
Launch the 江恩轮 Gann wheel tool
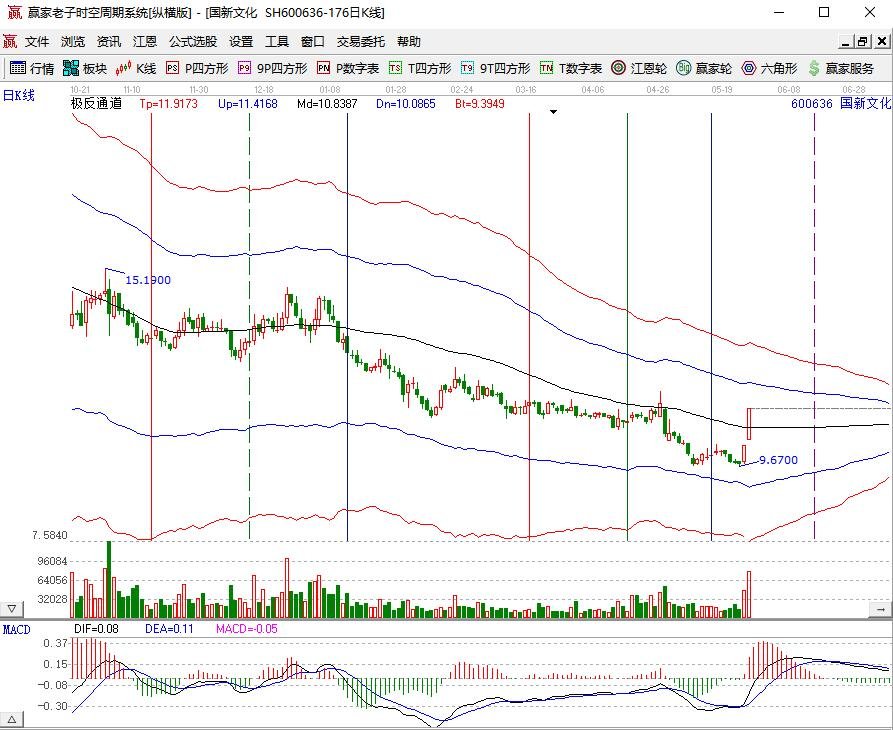coord(638,68)
